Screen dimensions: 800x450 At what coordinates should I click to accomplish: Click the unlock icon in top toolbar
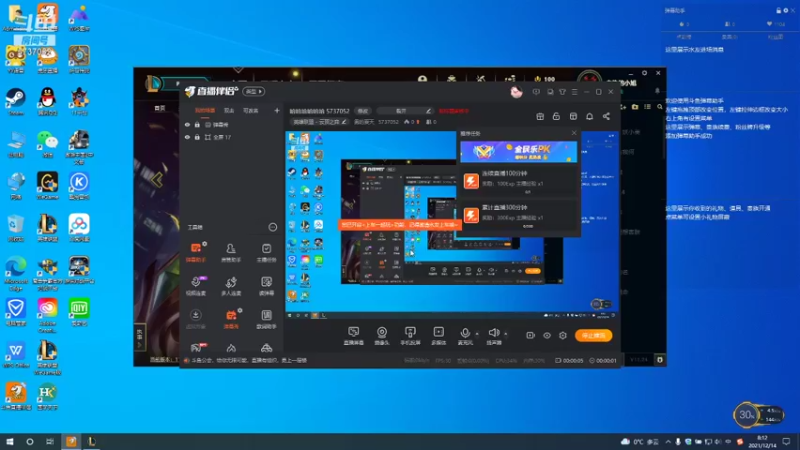[556, 116]
